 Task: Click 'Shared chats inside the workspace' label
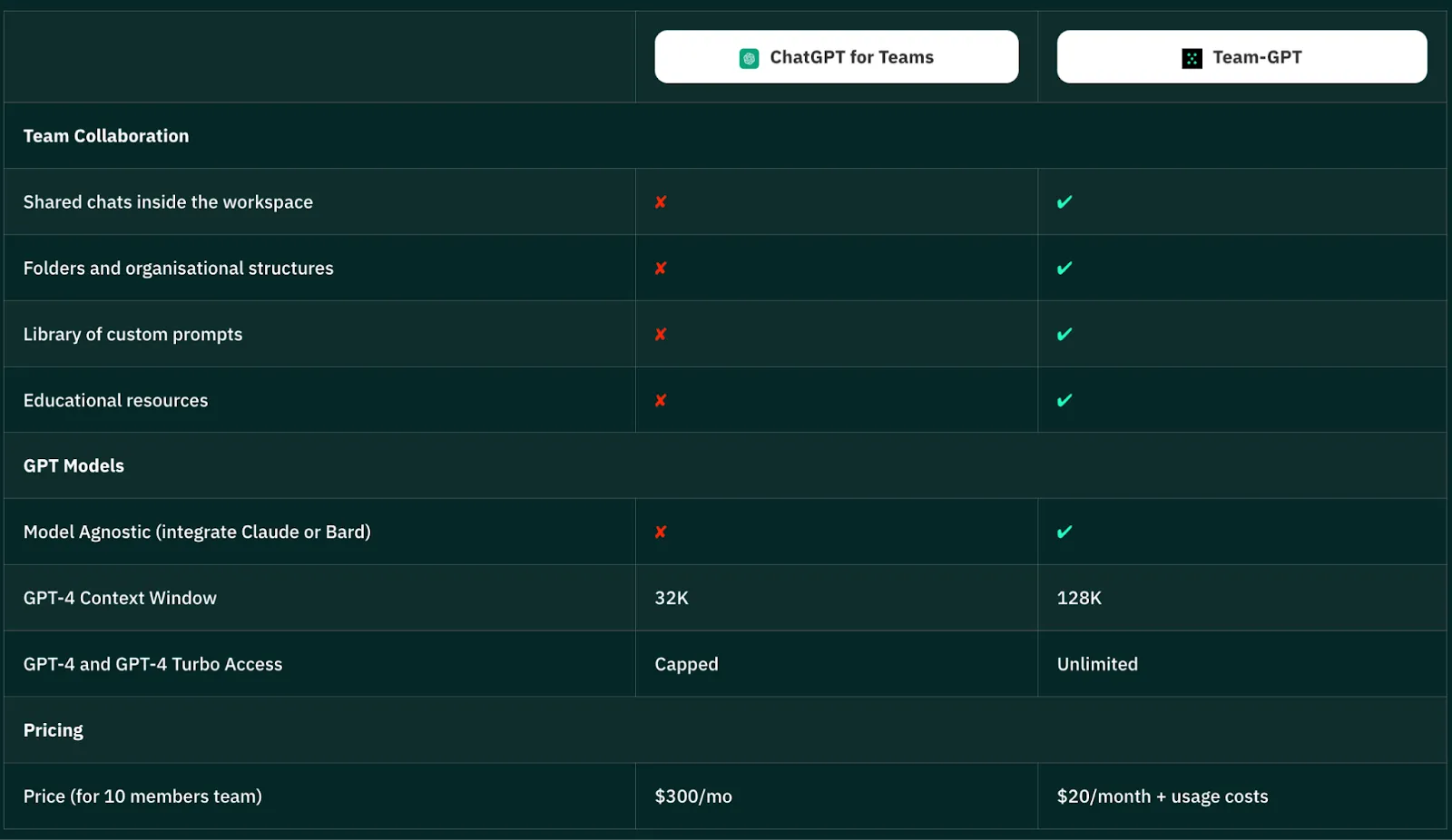[x=168, y=202]
